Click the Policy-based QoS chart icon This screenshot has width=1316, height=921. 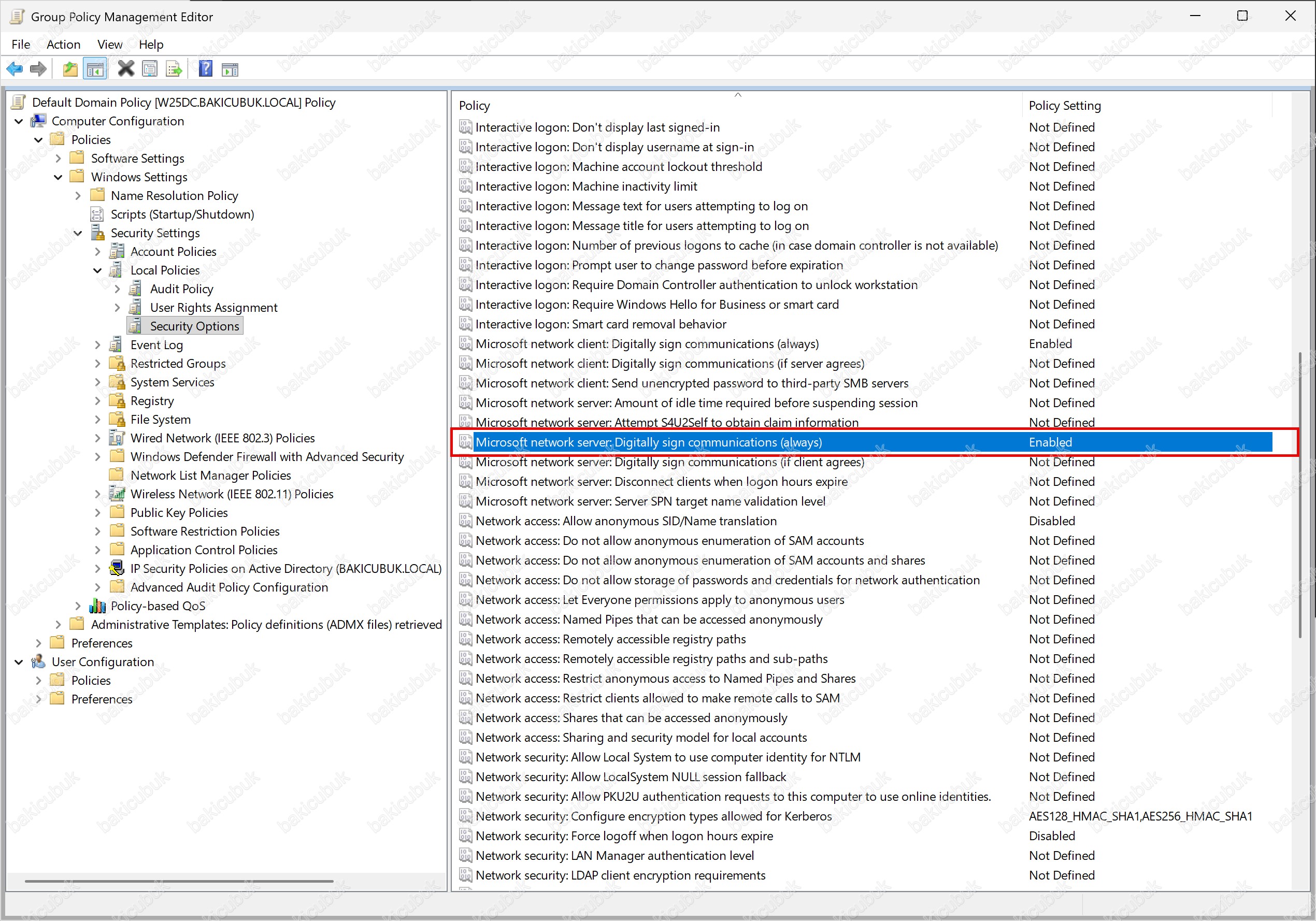97,606
